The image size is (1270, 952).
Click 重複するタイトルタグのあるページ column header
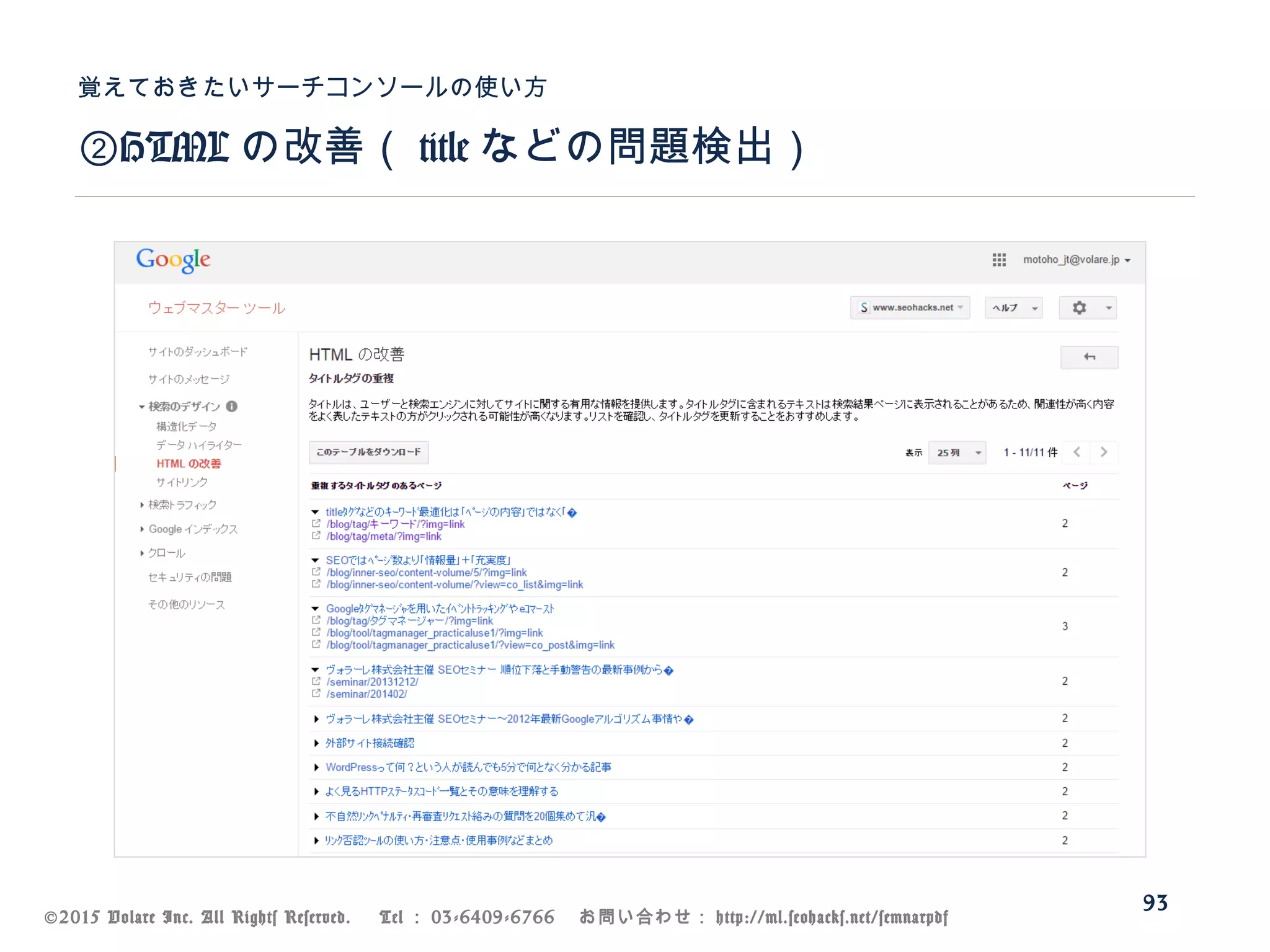[x=376, y=485]
